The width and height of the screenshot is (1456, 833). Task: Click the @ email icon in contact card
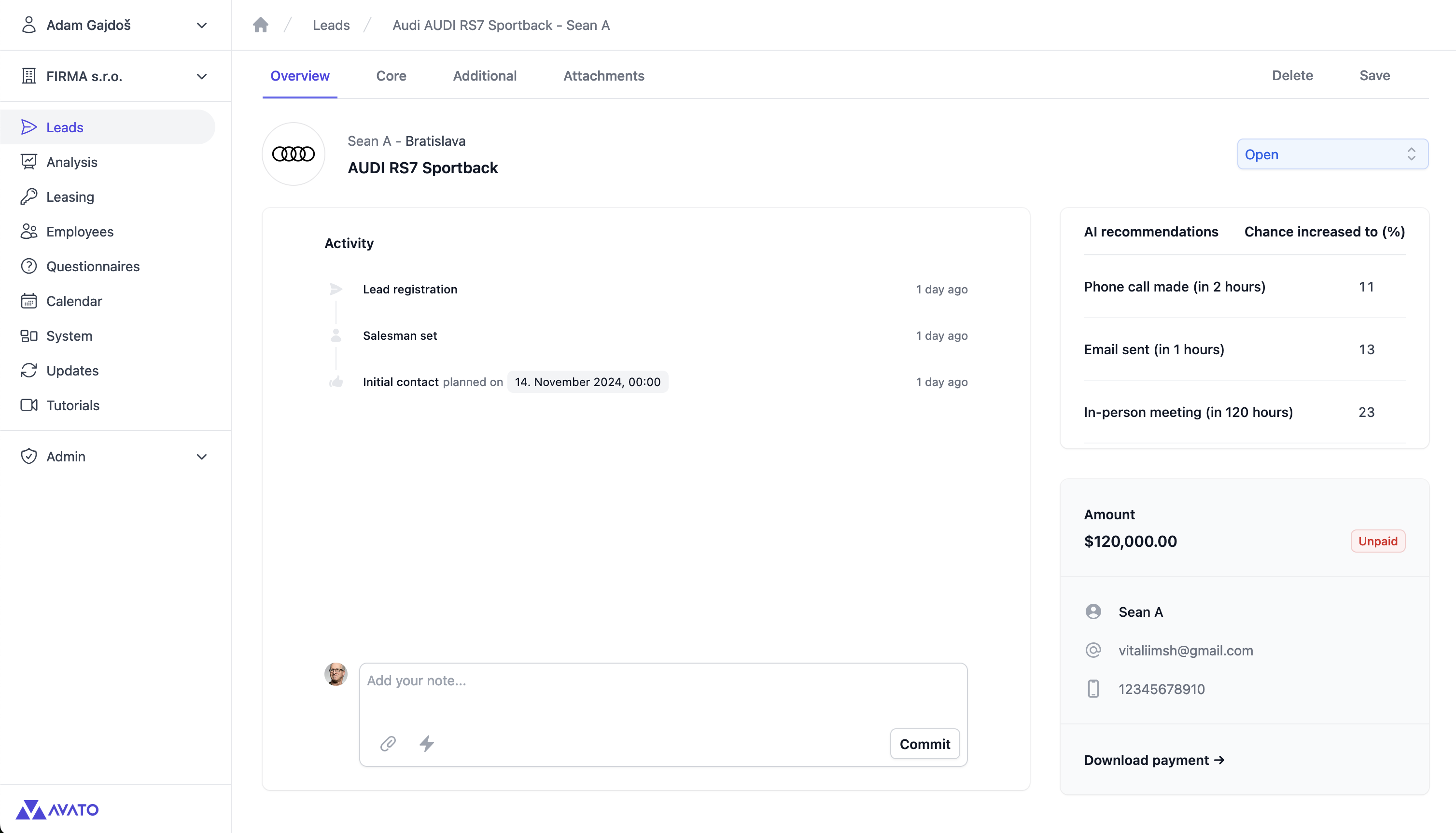point(1093,651)
